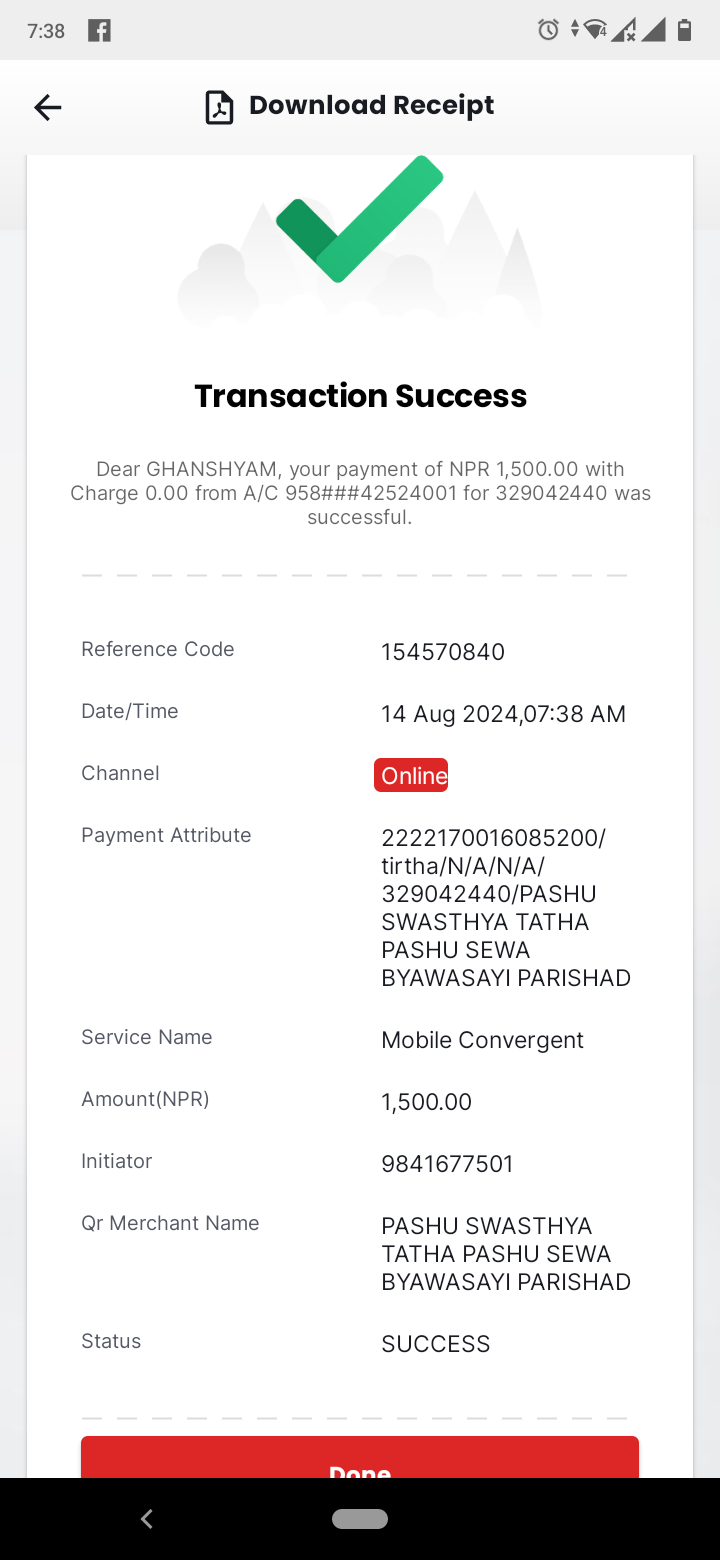Tap the battery status icon
The height and width of the screenshot is (1560, 720).
[x=685, y=30]
